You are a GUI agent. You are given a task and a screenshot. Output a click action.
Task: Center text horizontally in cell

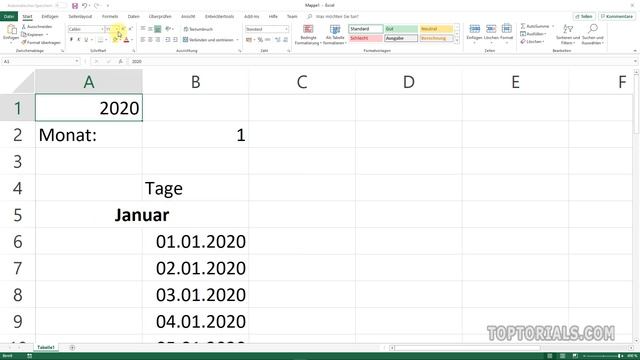150,40
